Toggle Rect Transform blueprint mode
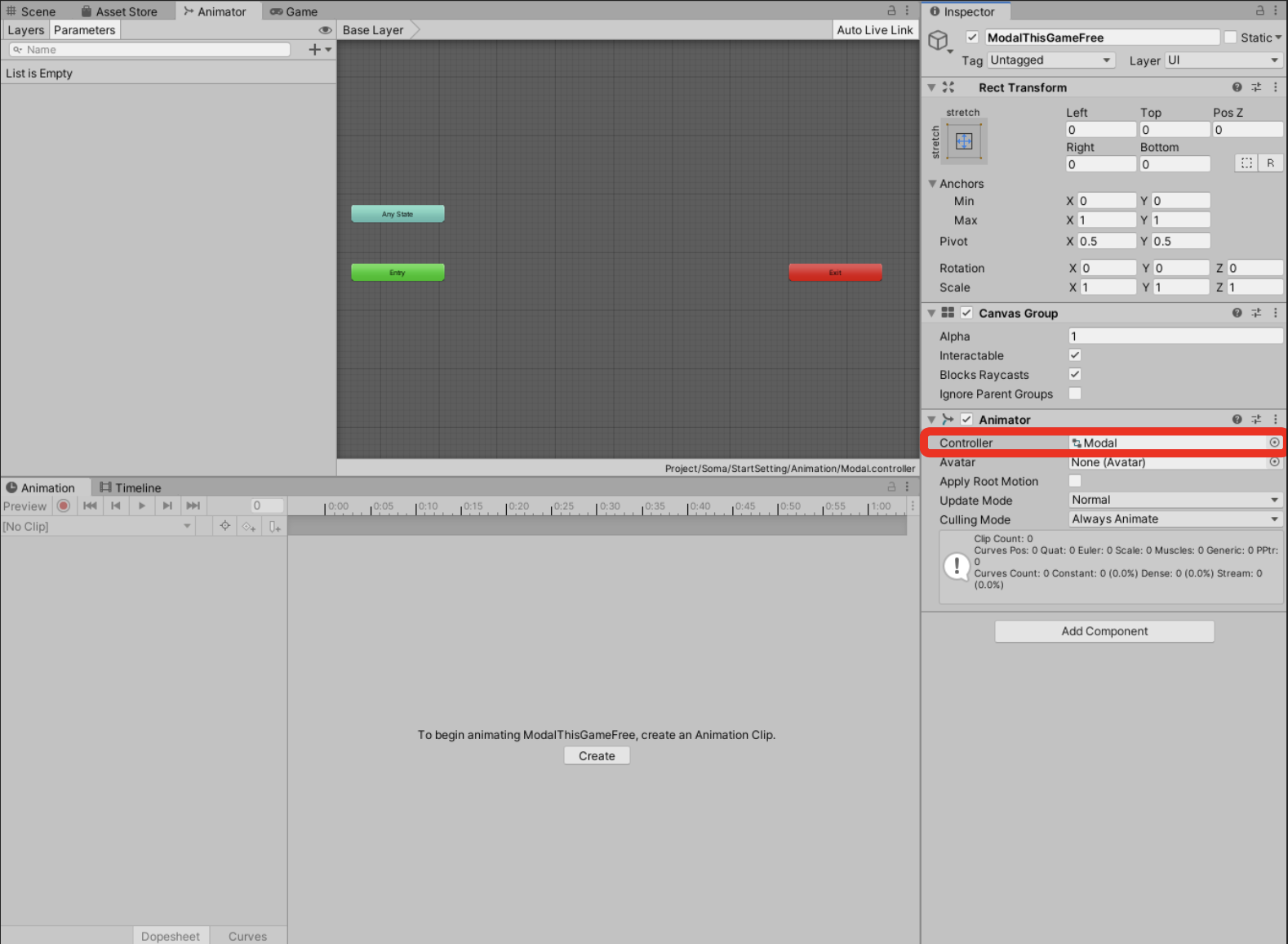The width and height of the screenshot is (1288, 944). [x=1246, y=163]
